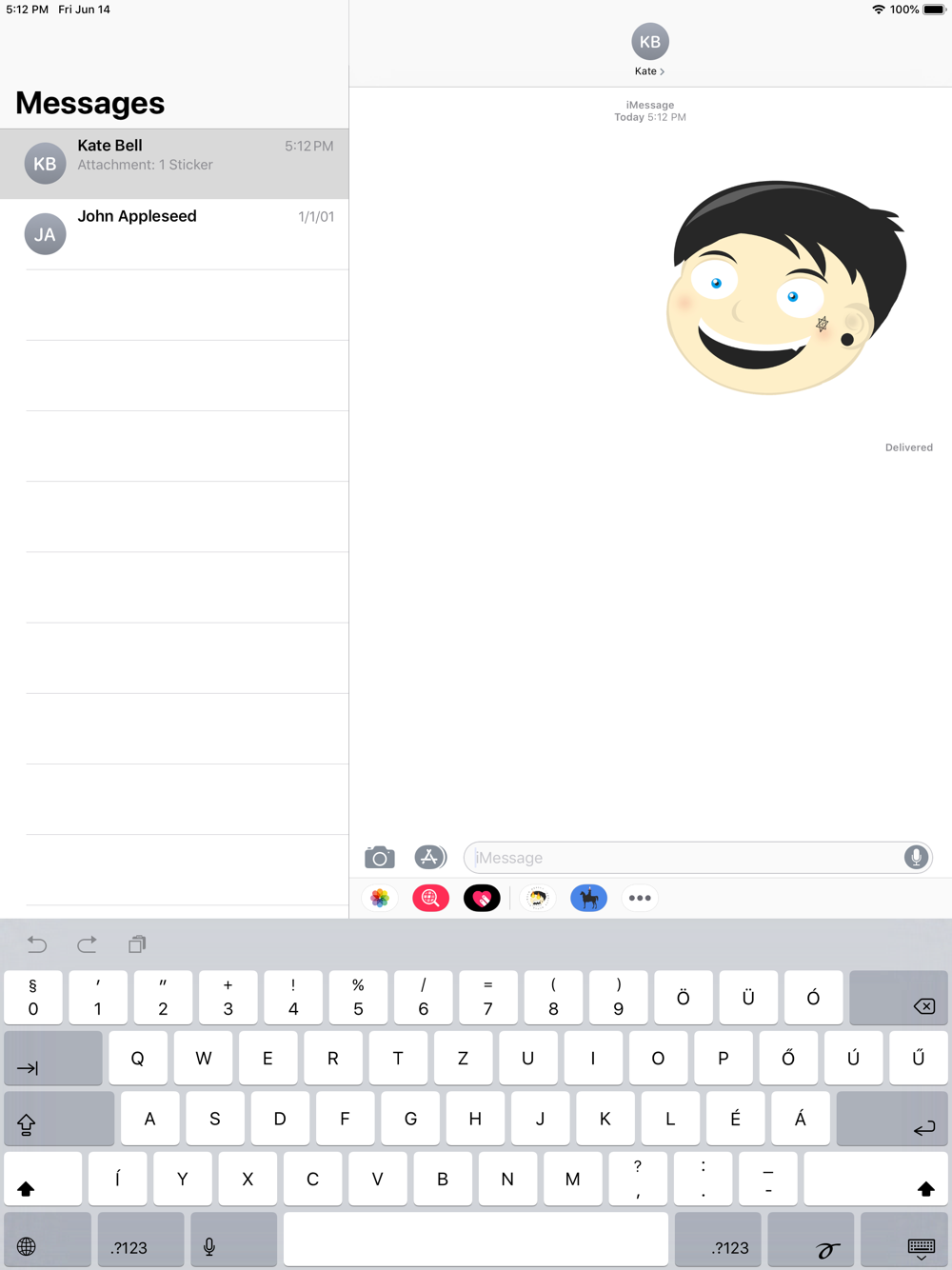The image size is (952, 1270).
Task: Open the face sticker pack icon
Action: coord(538,898)
